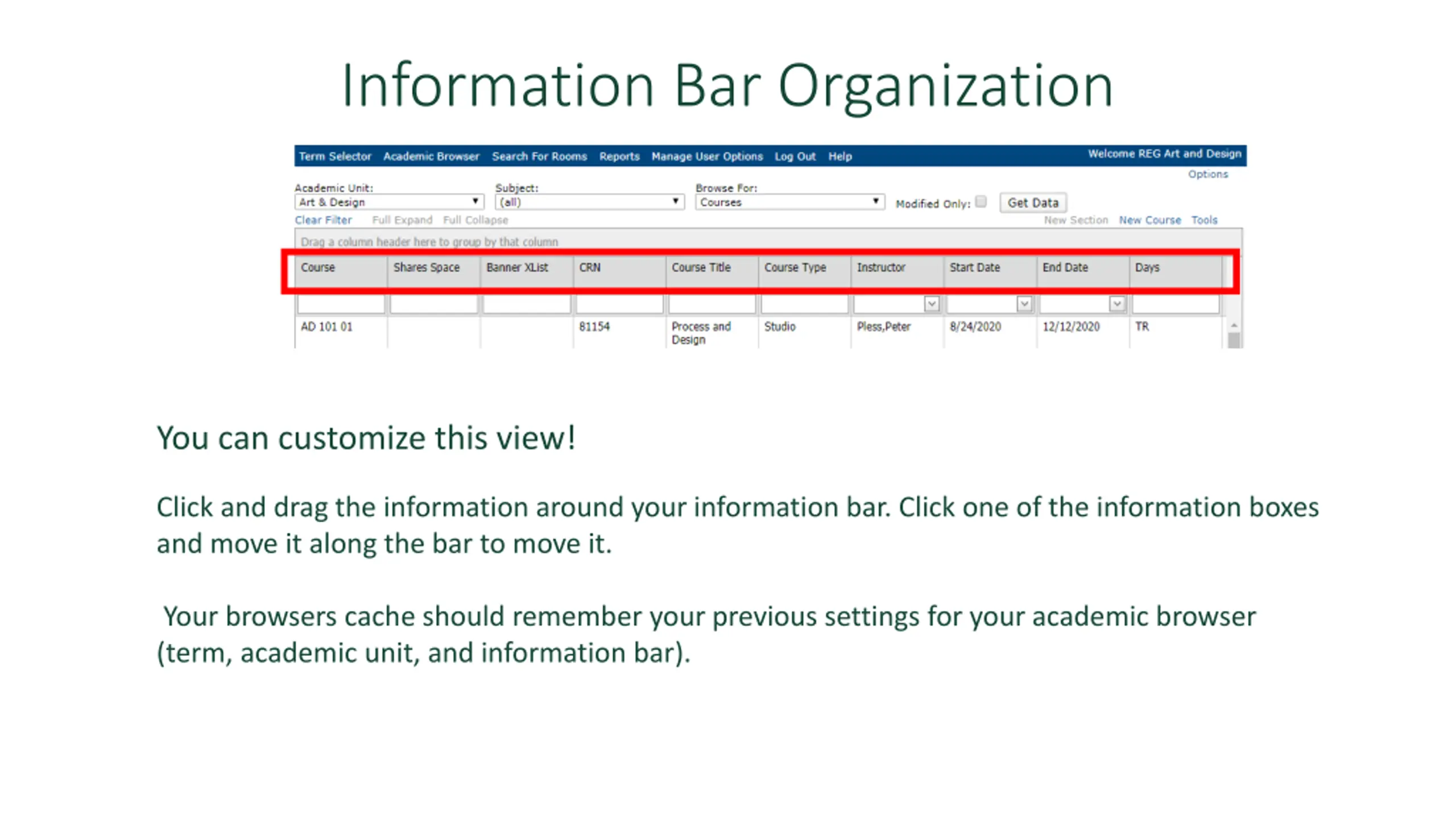
Task: Toggle the Modified Only checkbox
Action: tap(981, 201)
